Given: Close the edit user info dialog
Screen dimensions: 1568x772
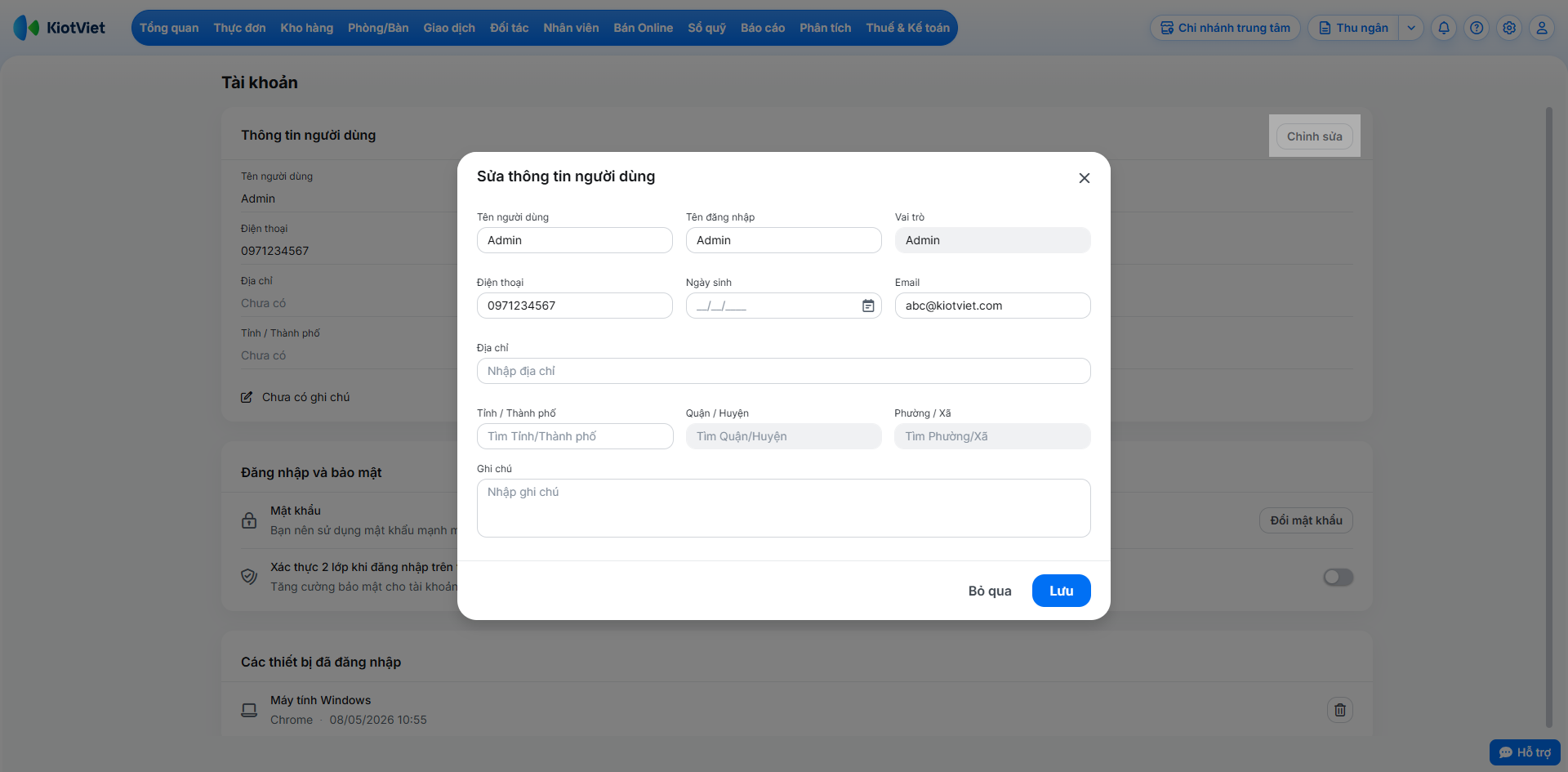Looking at the screenshot, I should pyautogui.click(x=1085, y=178).
